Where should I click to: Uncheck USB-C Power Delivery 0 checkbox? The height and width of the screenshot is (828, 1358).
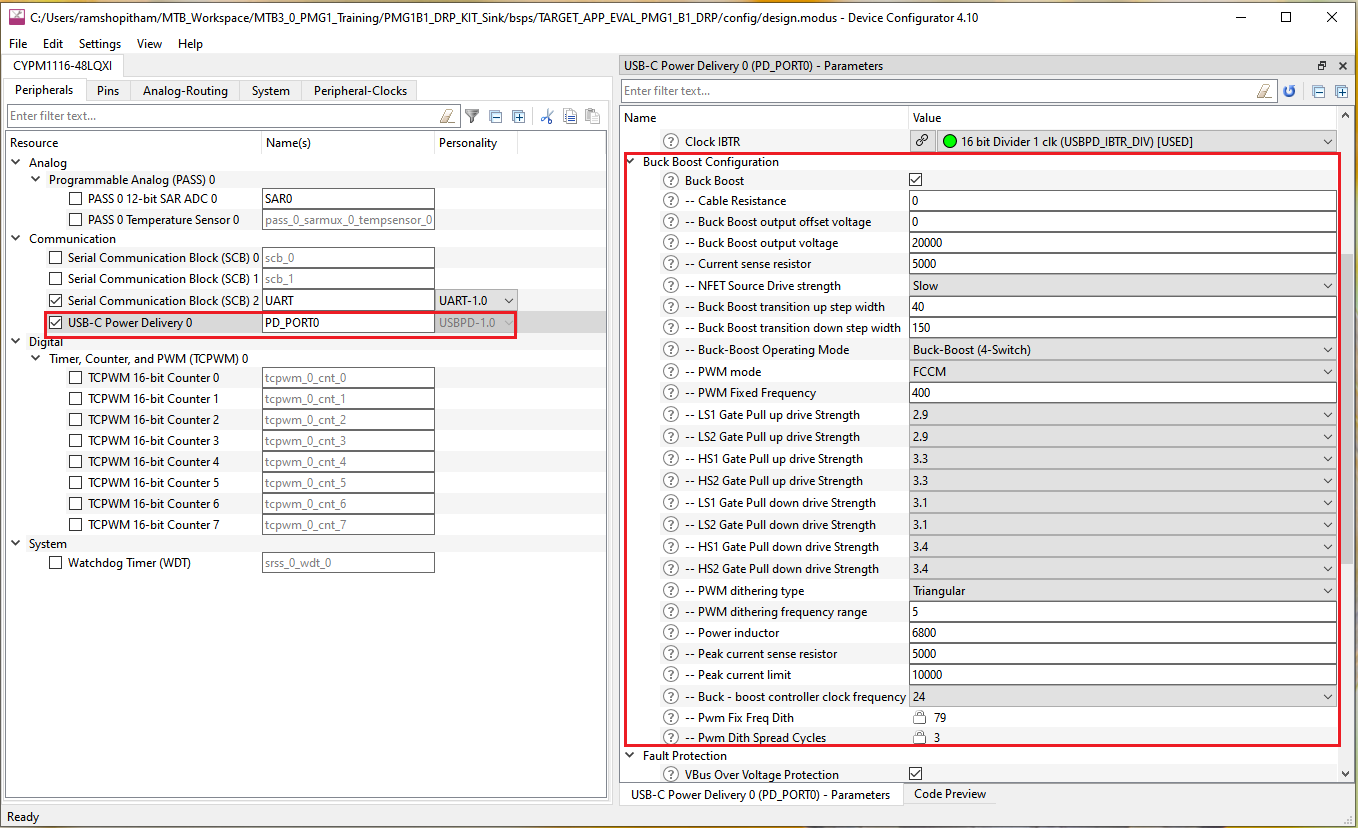tap(56, 322)
